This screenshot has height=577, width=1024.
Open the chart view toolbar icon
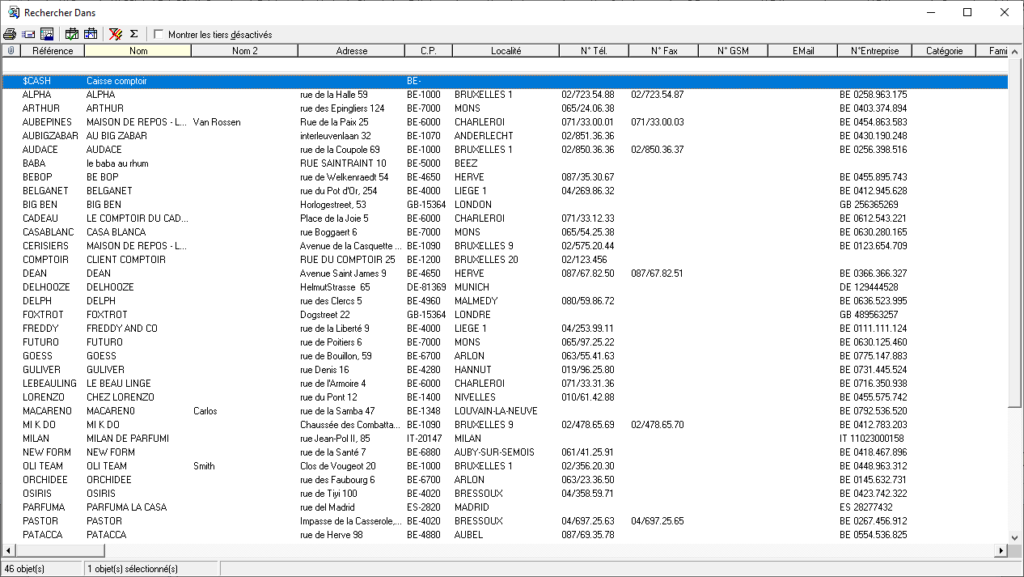[46, 34]
